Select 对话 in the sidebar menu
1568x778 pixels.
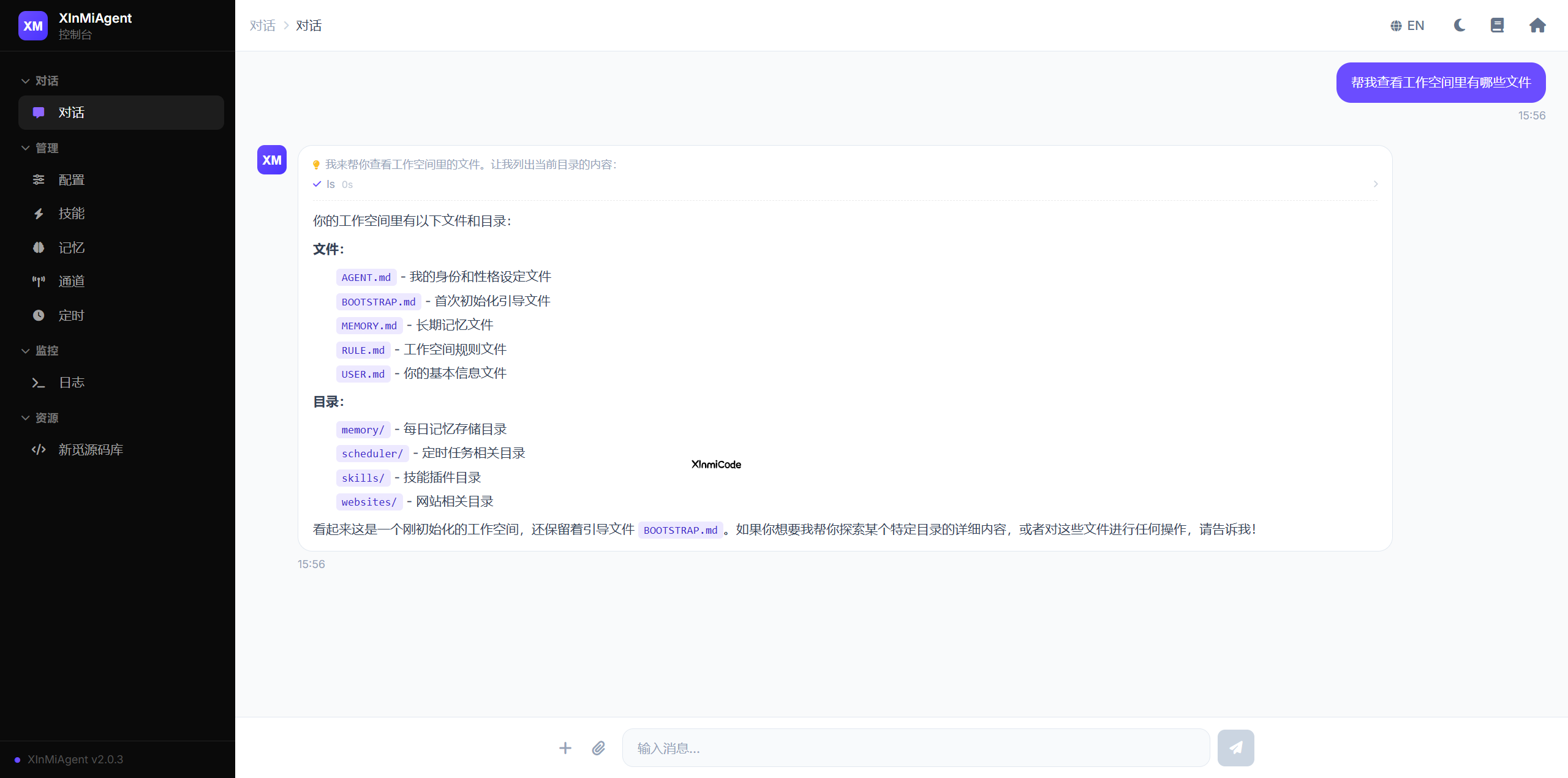(72, 113)
